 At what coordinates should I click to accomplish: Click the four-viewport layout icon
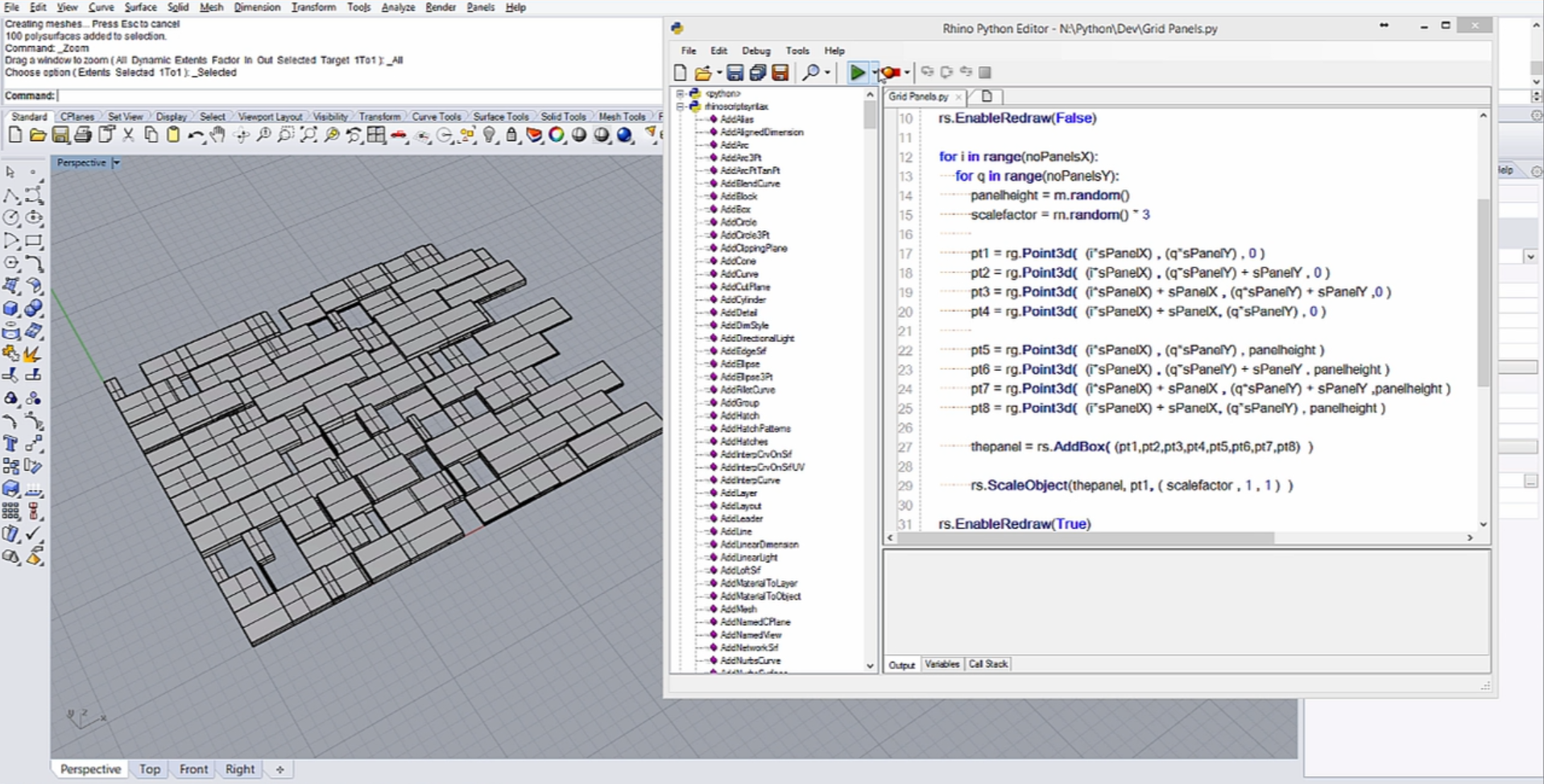coord(376,135)
